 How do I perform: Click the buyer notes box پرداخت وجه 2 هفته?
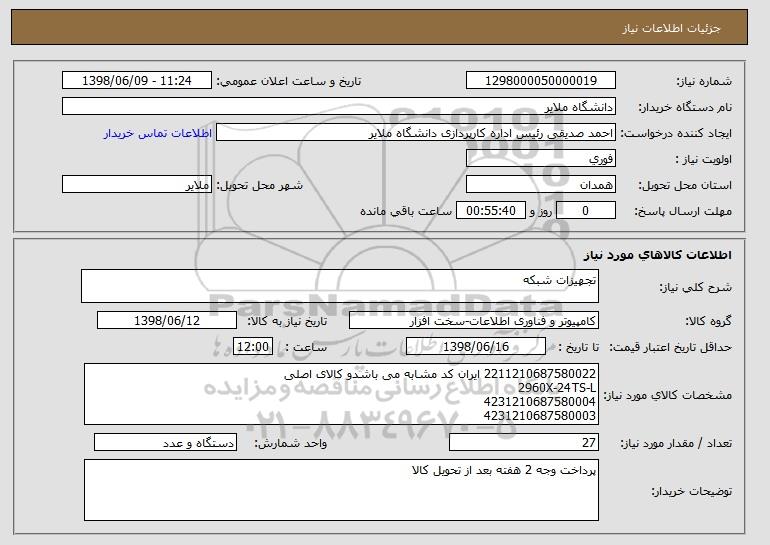pyautogui.click(x=341, y=490)
